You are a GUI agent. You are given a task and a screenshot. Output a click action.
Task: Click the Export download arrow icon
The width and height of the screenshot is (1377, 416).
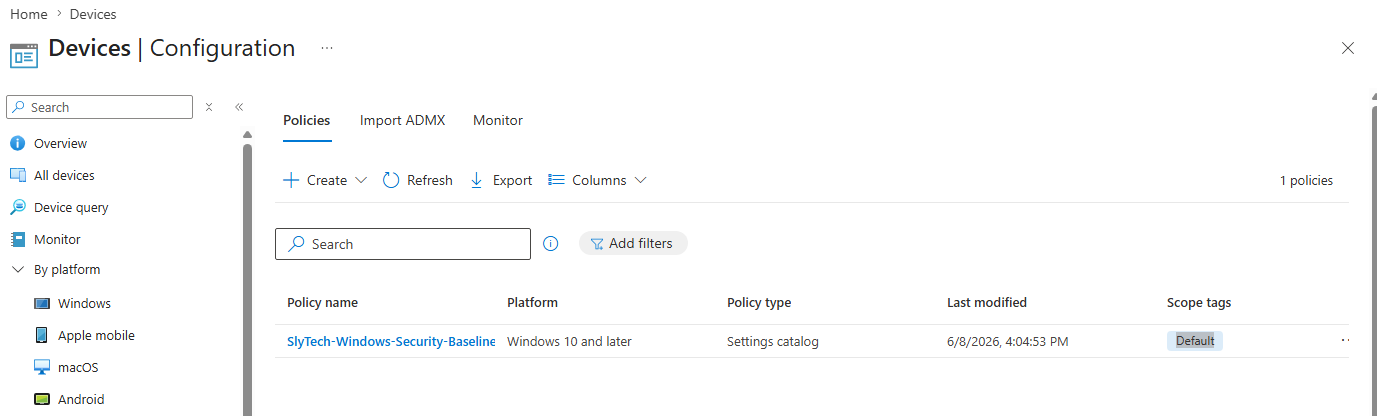pos(476,180)
